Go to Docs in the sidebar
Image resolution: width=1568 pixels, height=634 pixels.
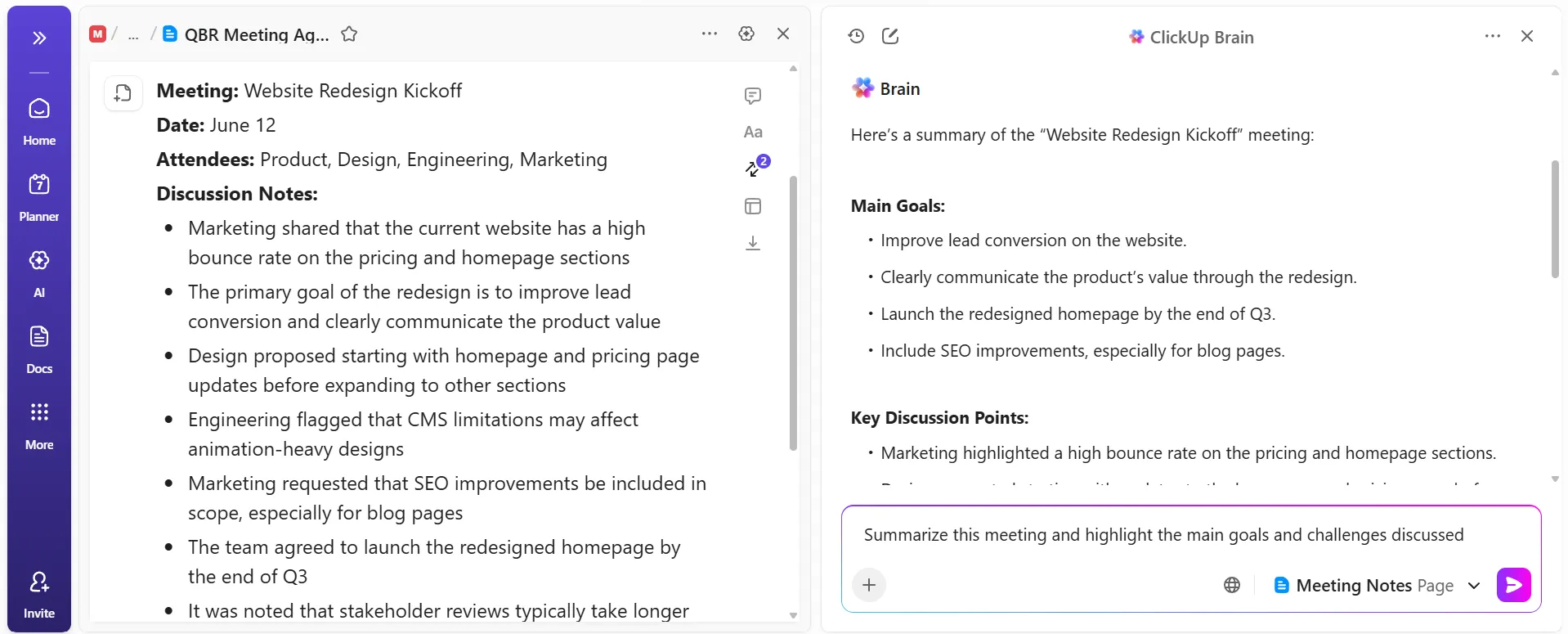[x=39, y=349]
